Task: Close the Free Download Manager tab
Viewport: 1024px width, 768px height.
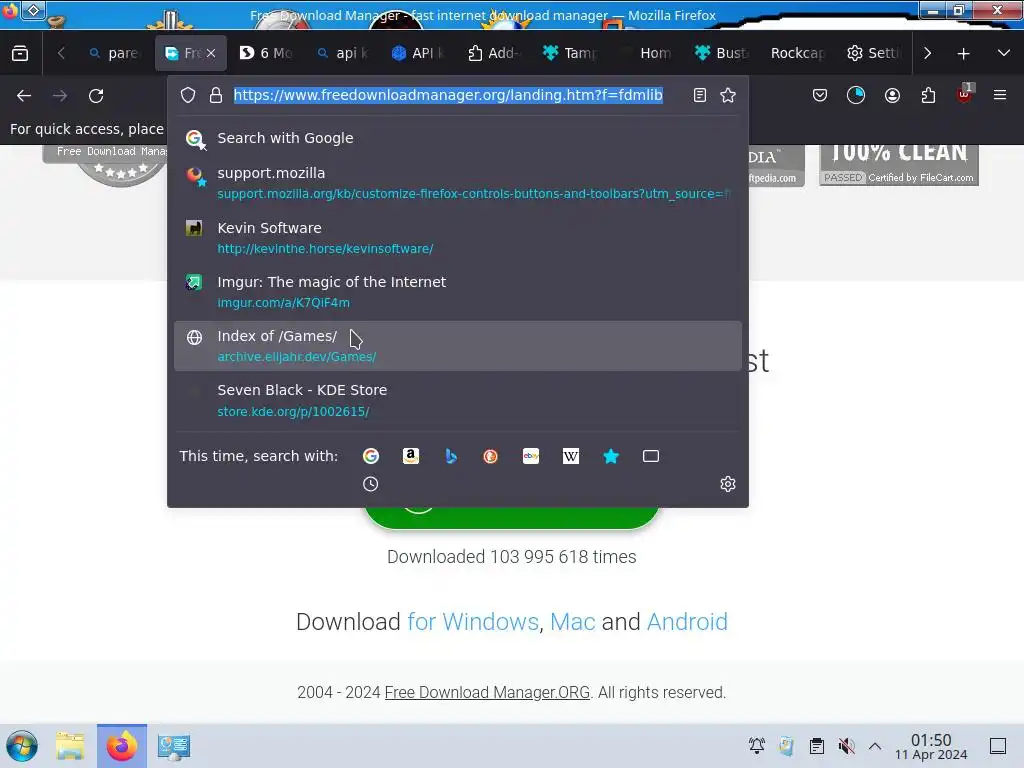Action: [211, 54]
